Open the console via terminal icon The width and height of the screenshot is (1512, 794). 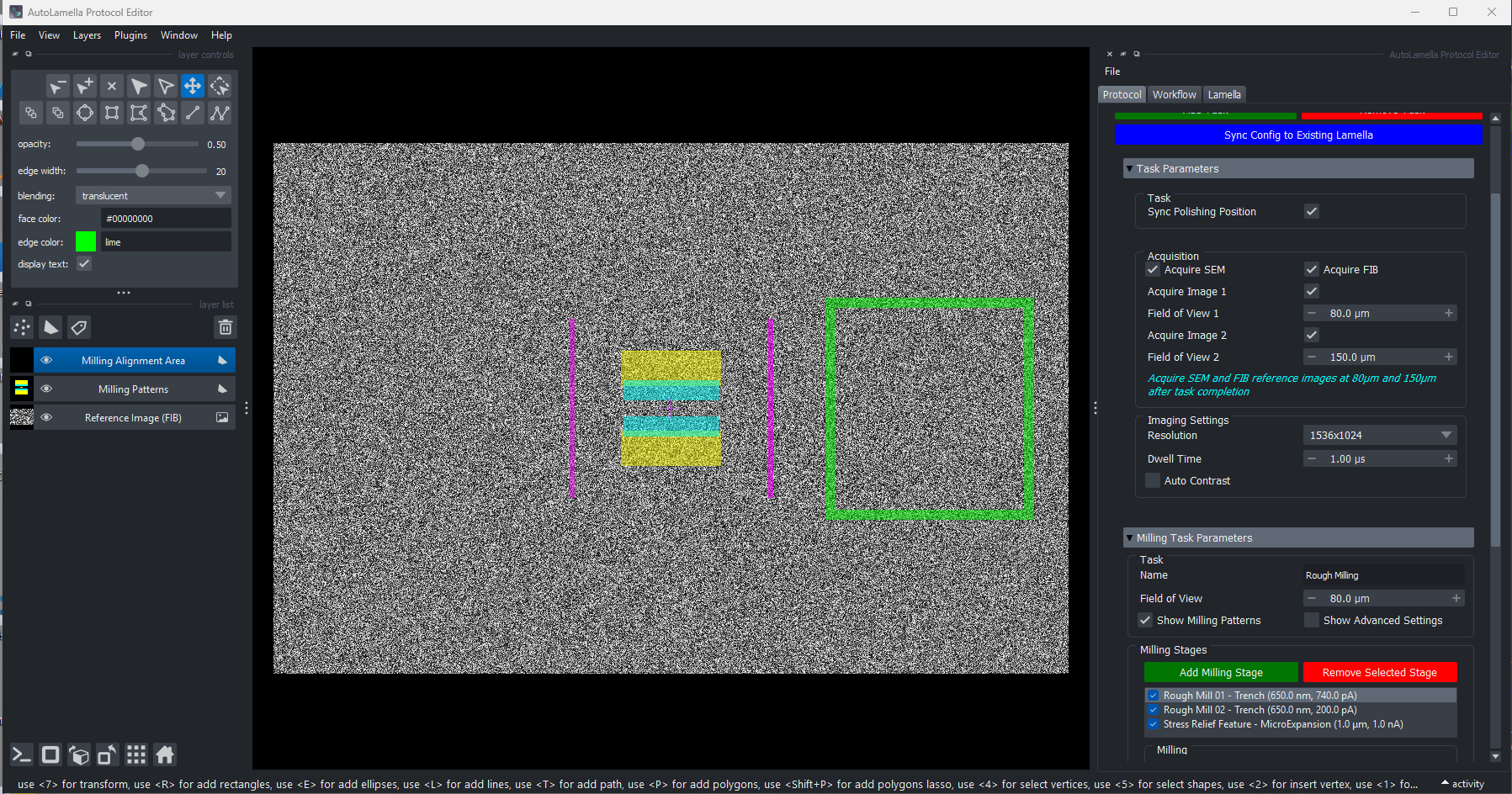[22, 754]
